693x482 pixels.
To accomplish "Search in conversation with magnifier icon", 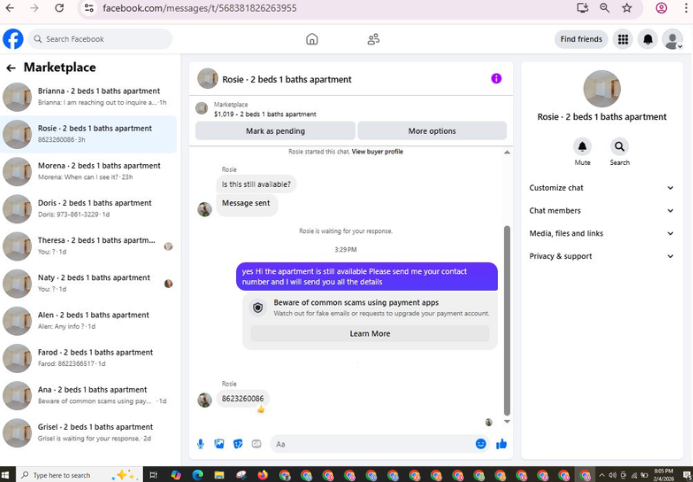I will 620,147.
